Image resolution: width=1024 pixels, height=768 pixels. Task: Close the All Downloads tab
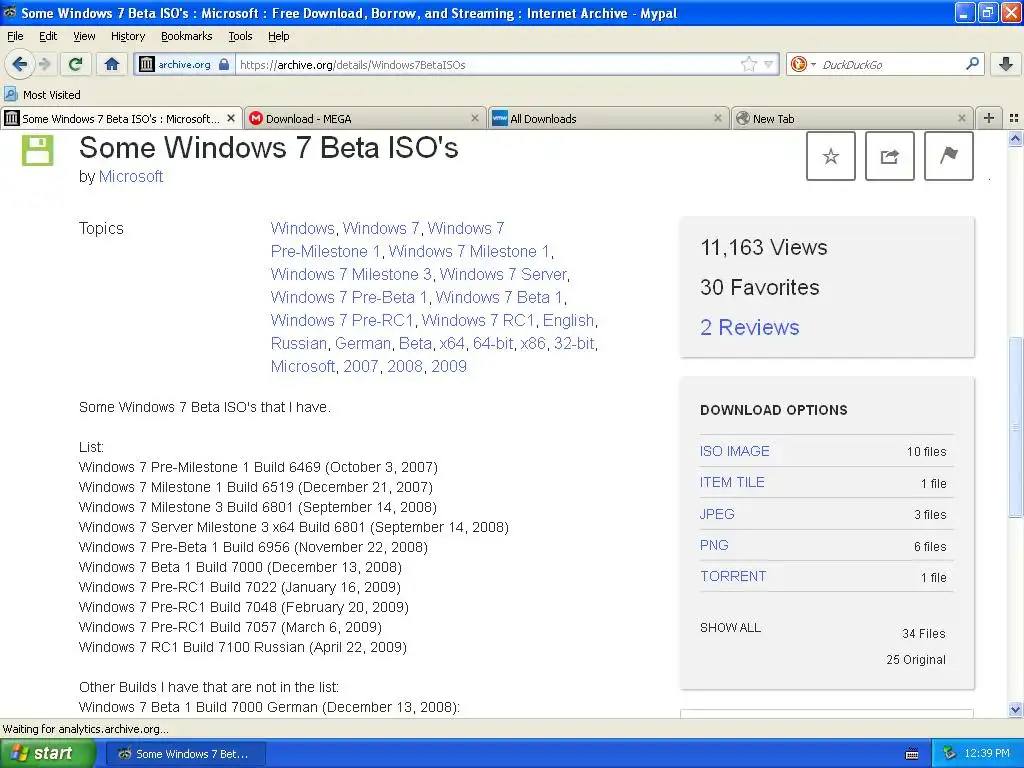point(718,118)
